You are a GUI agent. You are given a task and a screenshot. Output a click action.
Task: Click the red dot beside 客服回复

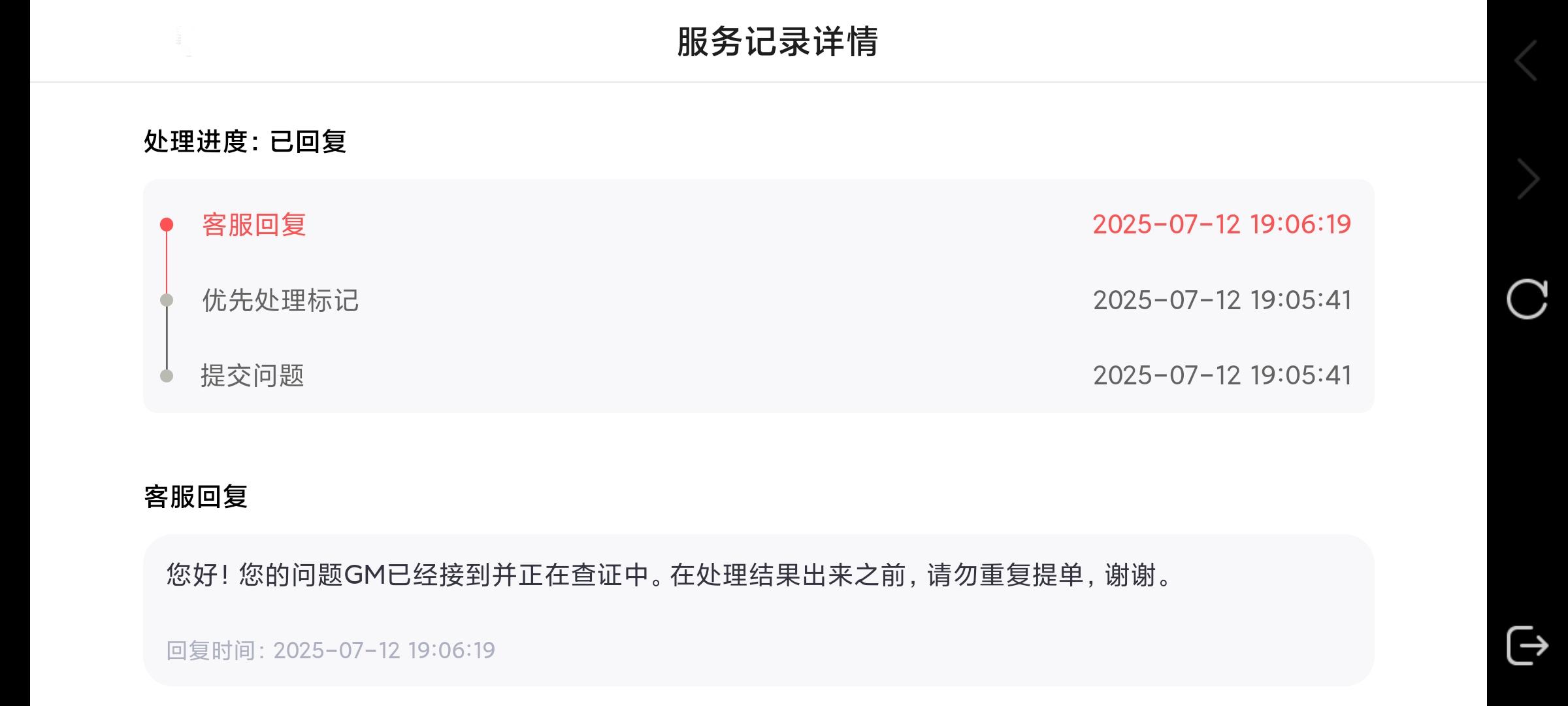tap(167, 225)
